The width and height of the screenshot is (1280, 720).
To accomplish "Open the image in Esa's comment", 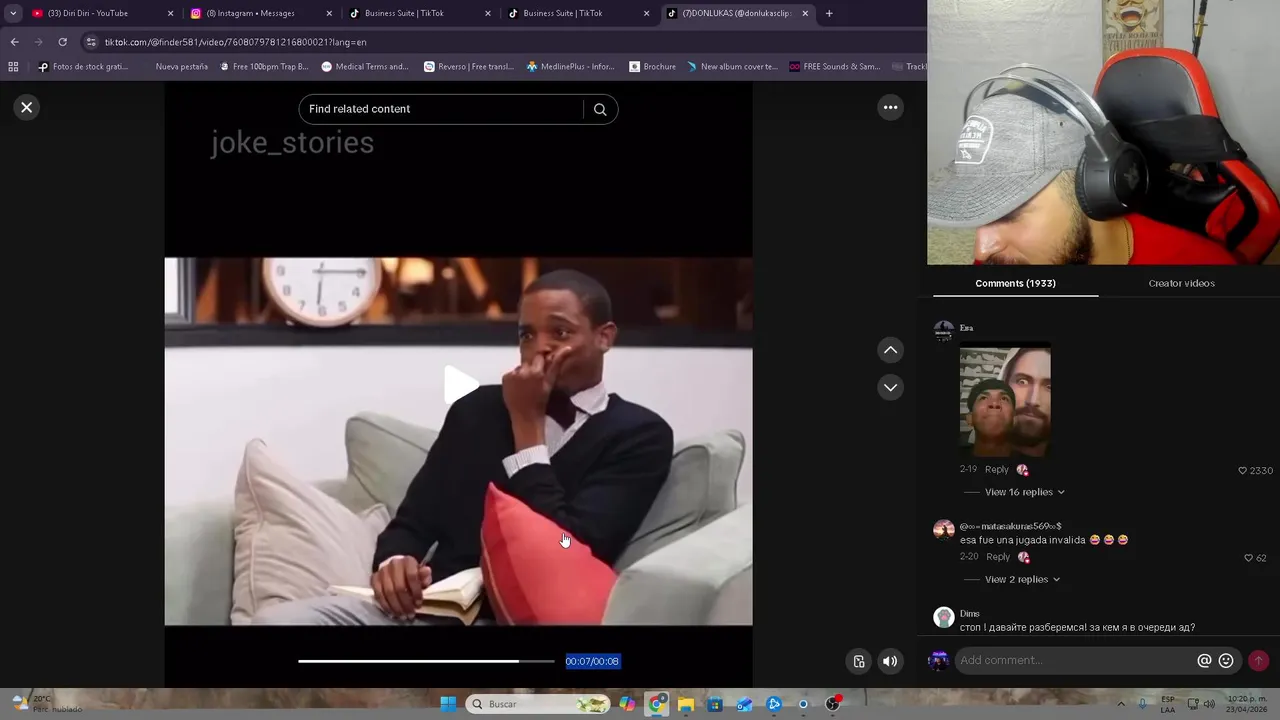I will pos(1005,399).
